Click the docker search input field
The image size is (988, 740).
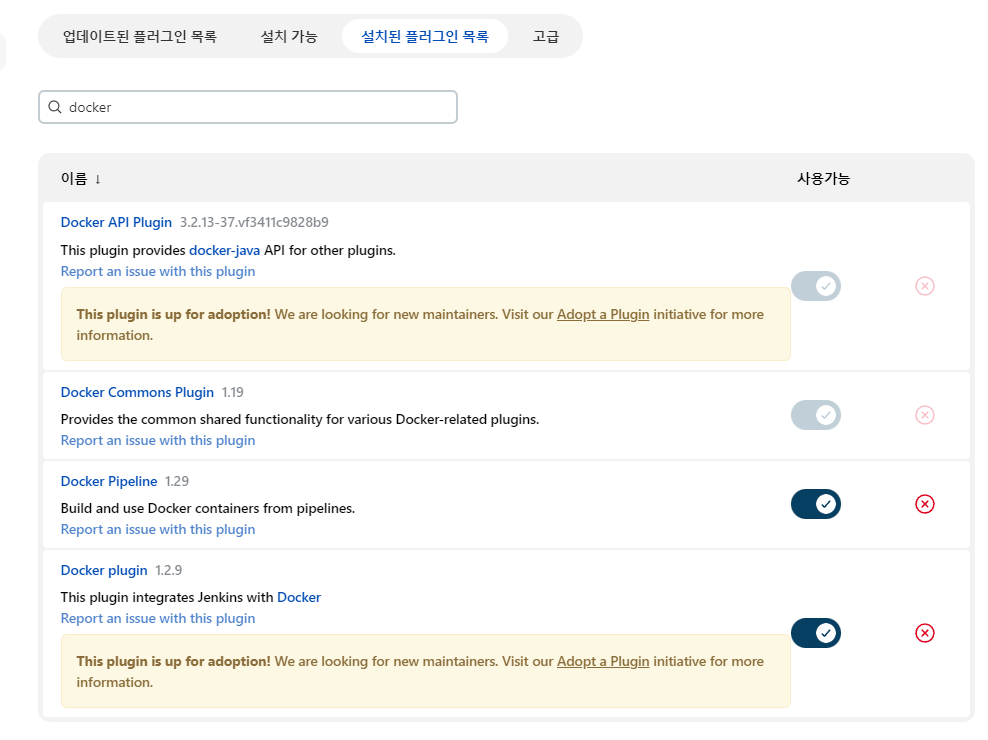click(x=248, y=107)
